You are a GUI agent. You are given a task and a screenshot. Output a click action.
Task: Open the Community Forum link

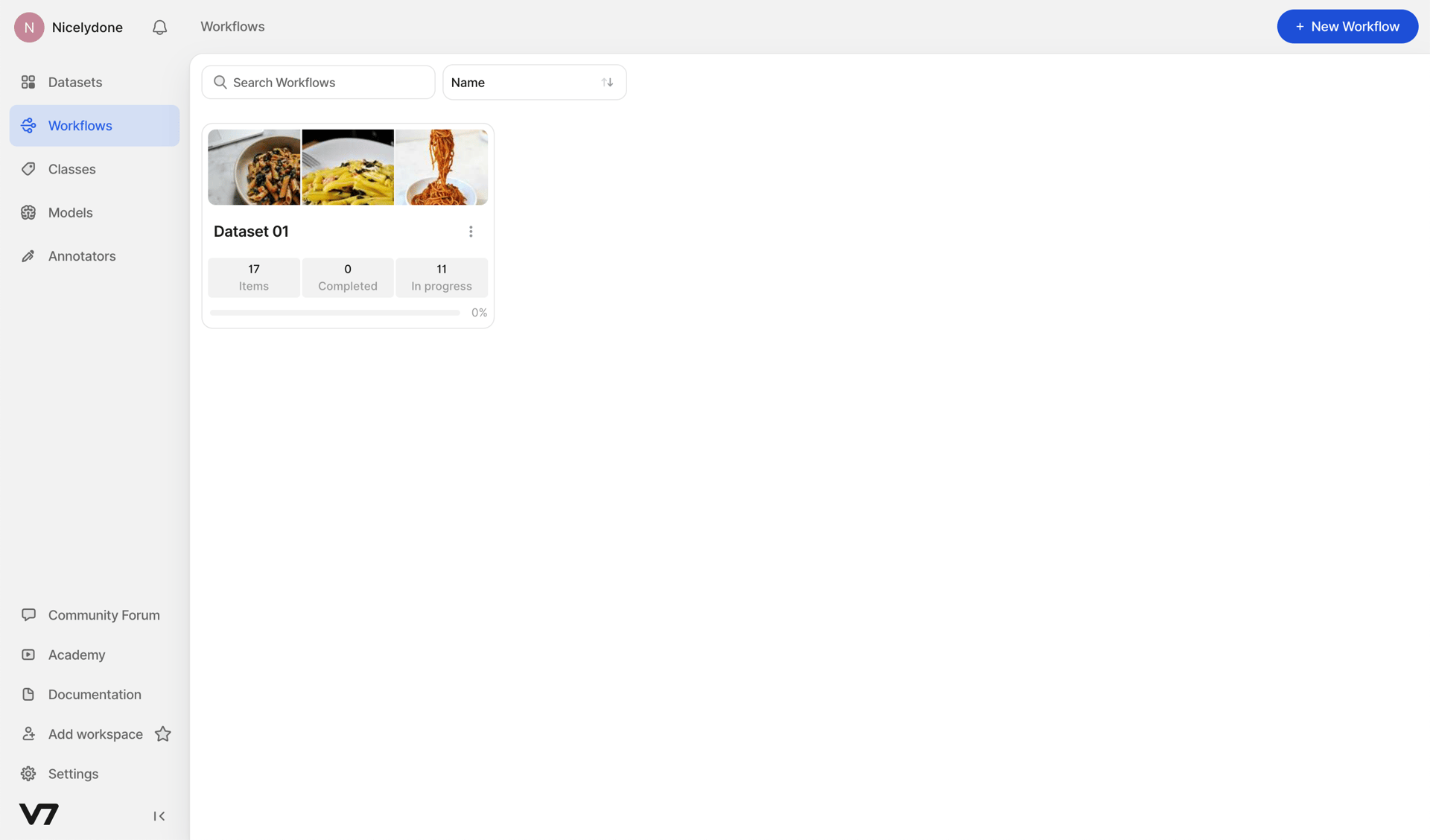click(x=104, y=615)
